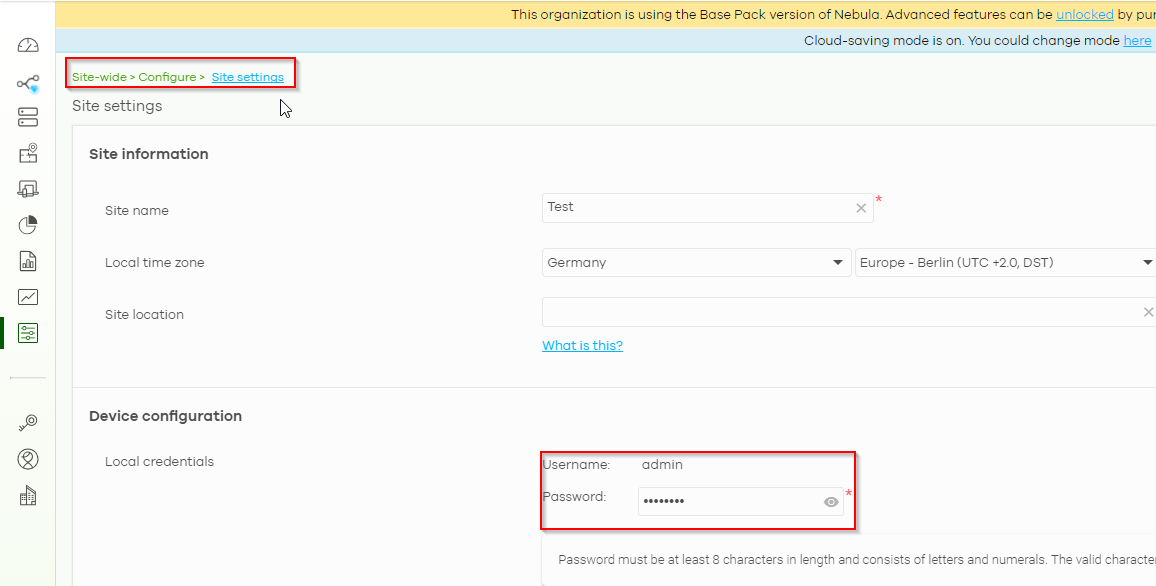Click the topology nodes icon in sidebar
The image size is (1156, 586).
pos(28,83)
